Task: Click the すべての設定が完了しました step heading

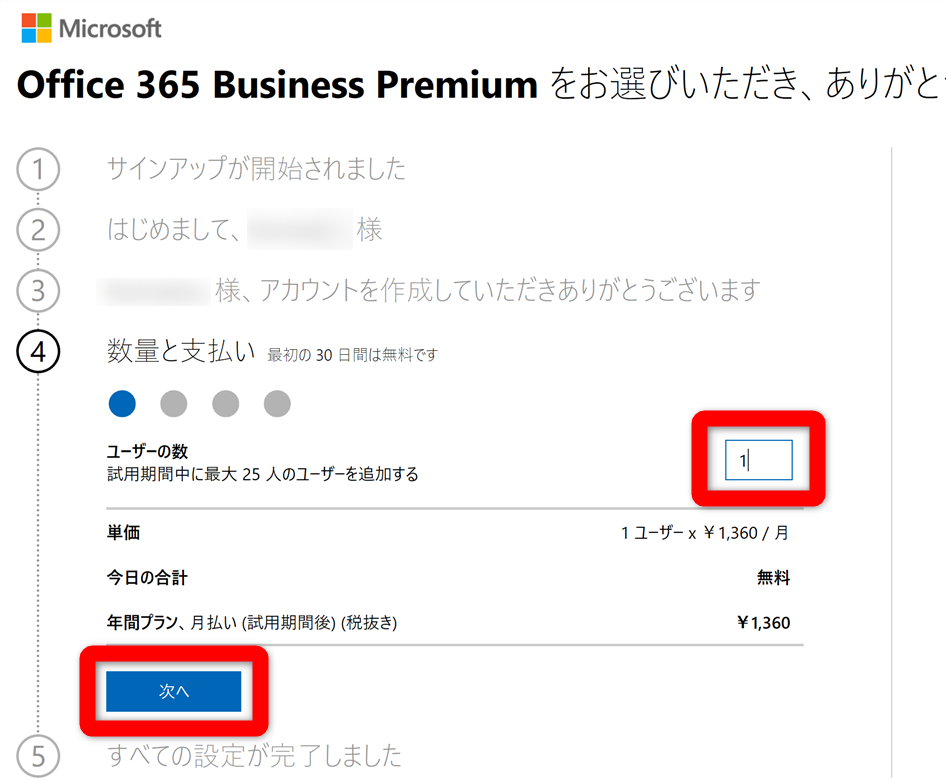Action: 254,754
